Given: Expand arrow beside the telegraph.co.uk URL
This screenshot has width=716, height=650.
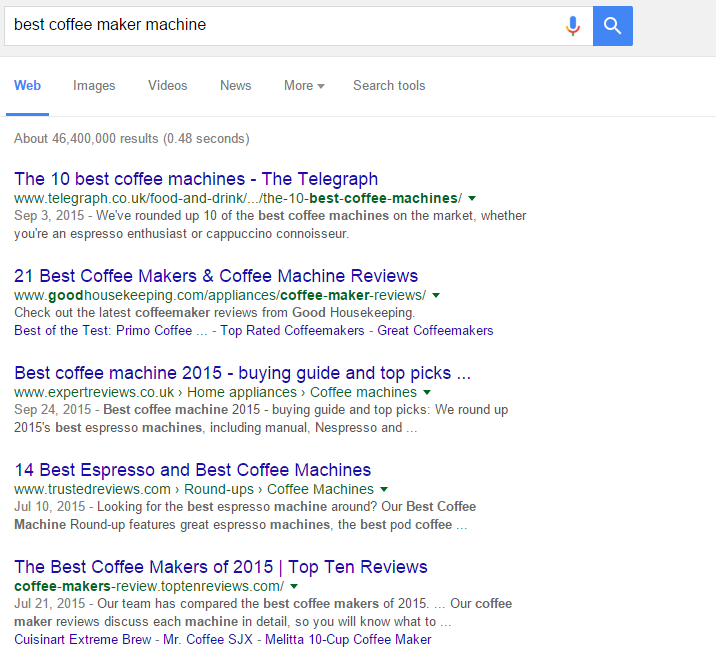Looking at the screenshot, I should coord(472,198).
